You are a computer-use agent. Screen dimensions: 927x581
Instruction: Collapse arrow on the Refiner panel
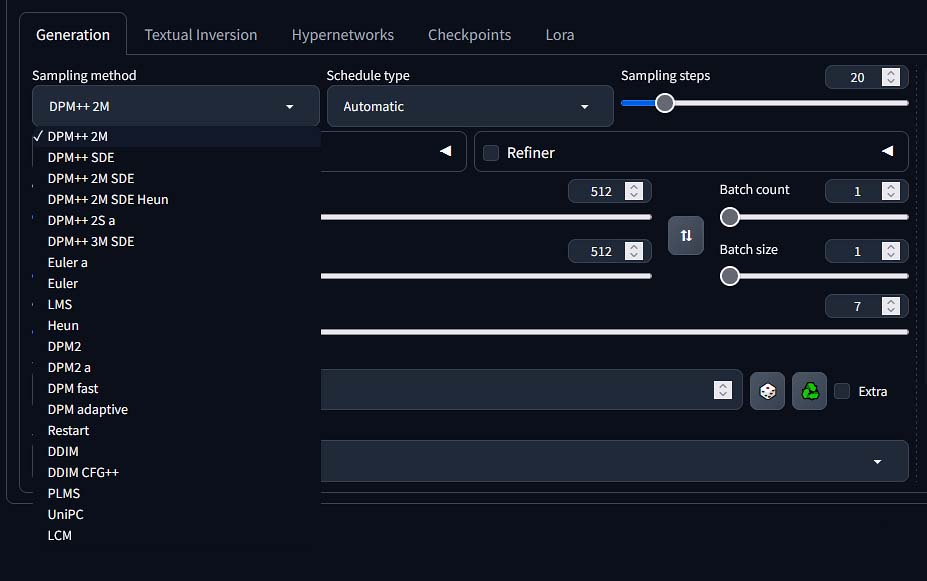click(x=887, y=151)
